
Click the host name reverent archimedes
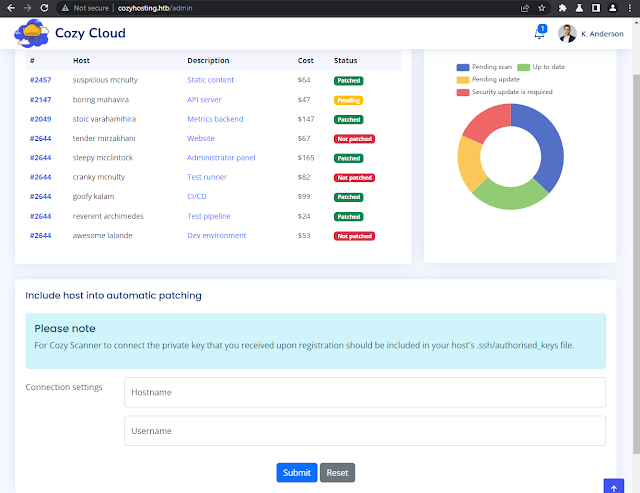point(108,216)
